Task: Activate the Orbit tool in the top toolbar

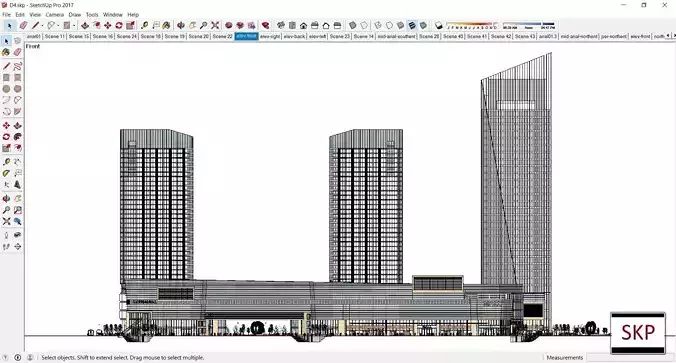Action: pyautogui.click(x=181, y=25)
